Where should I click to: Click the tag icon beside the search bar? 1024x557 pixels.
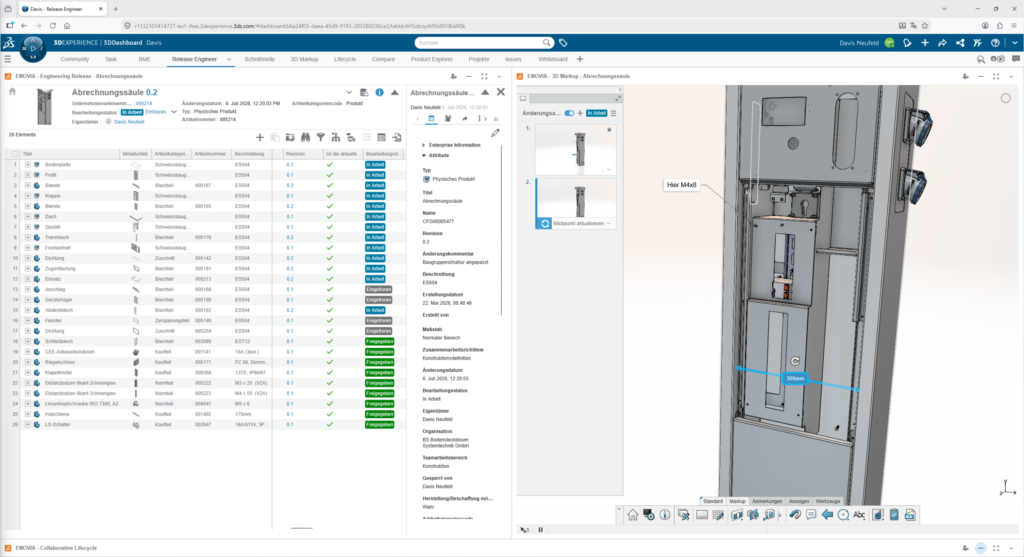click(x=564, y=43)
